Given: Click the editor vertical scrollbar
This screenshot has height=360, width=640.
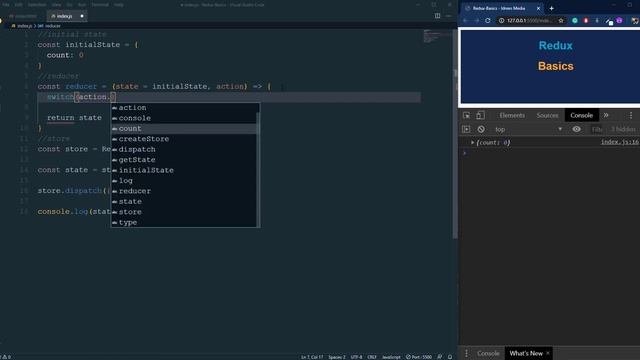Looking at the screenshot, I should [x=455, y=135].
